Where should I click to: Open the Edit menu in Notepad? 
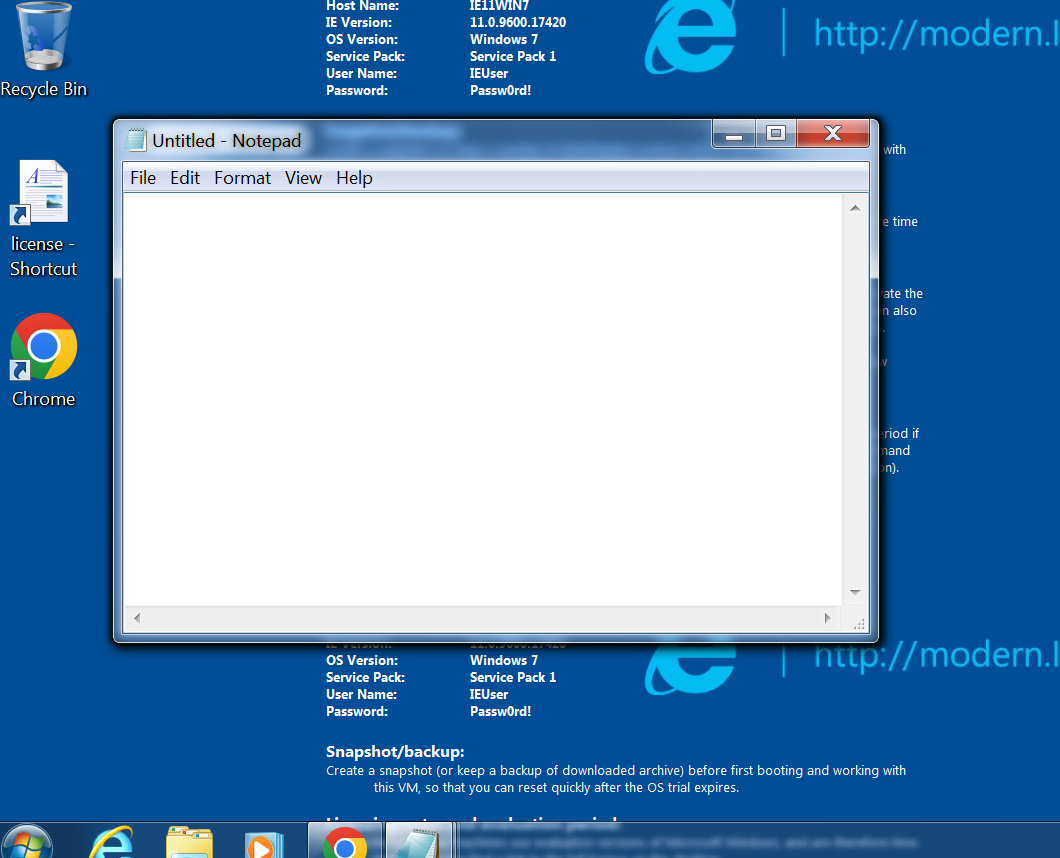click(185, 178)
